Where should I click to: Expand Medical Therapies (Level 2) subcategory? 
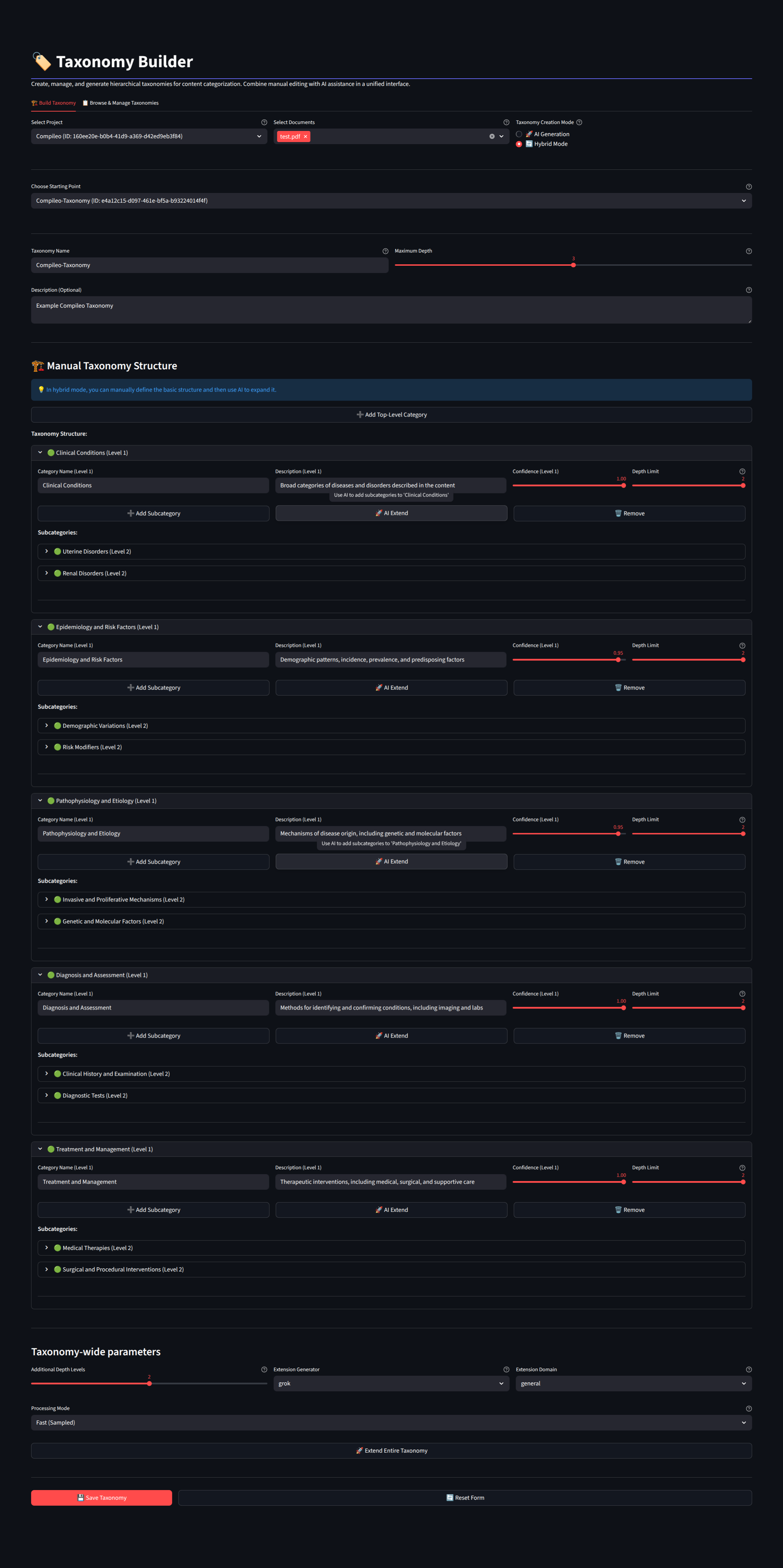pyautogui.click(x=391, y=1248)
